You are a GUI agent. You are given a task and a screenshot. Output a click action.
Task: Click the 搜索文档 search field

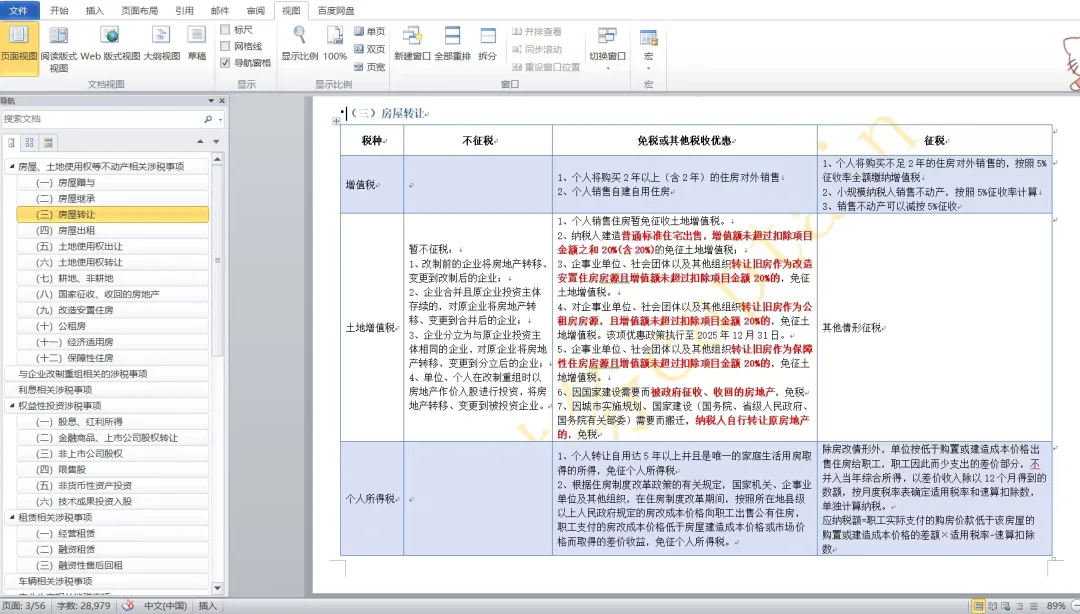coord(100,118)
